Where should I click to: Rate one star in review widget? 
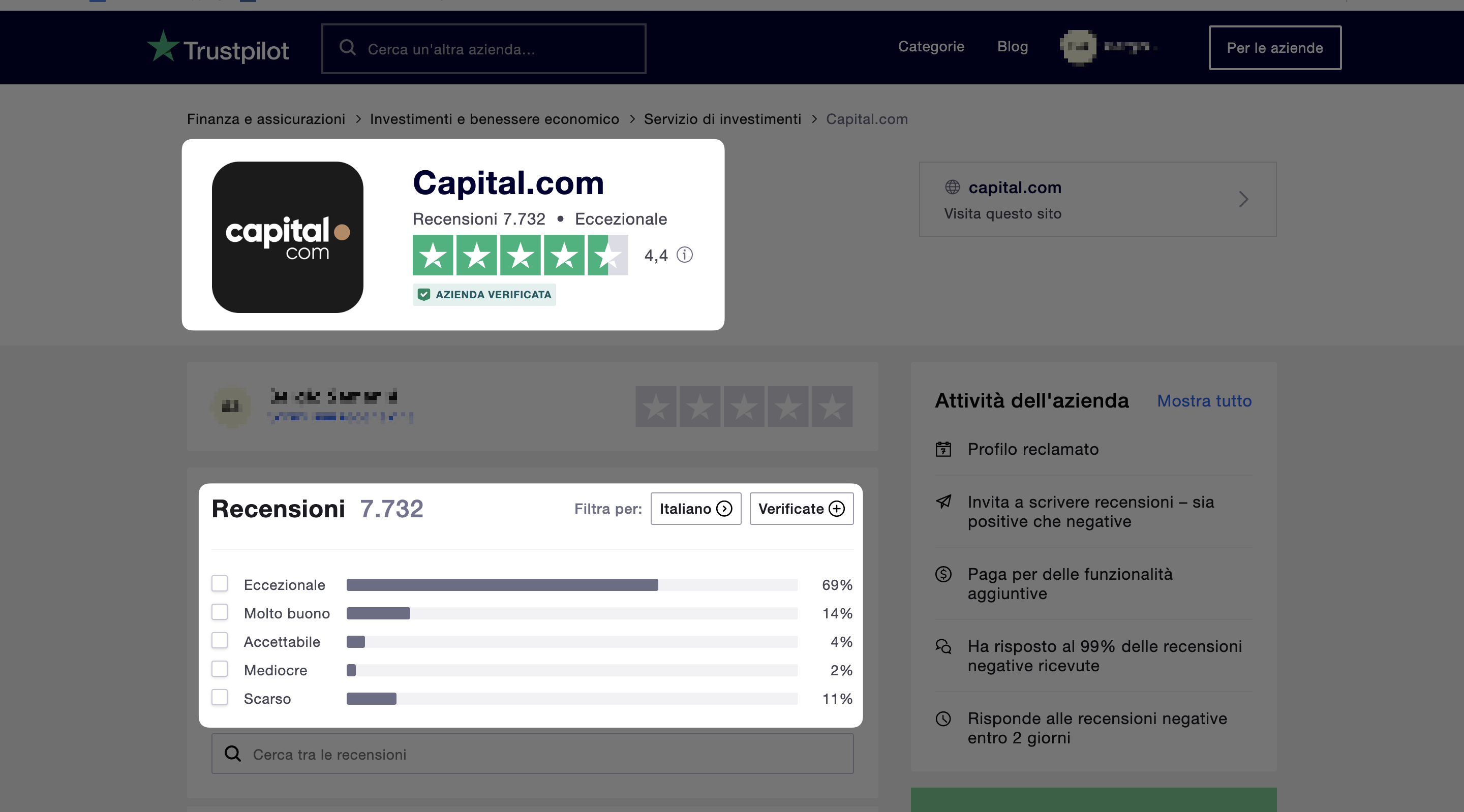pos(656,407)
